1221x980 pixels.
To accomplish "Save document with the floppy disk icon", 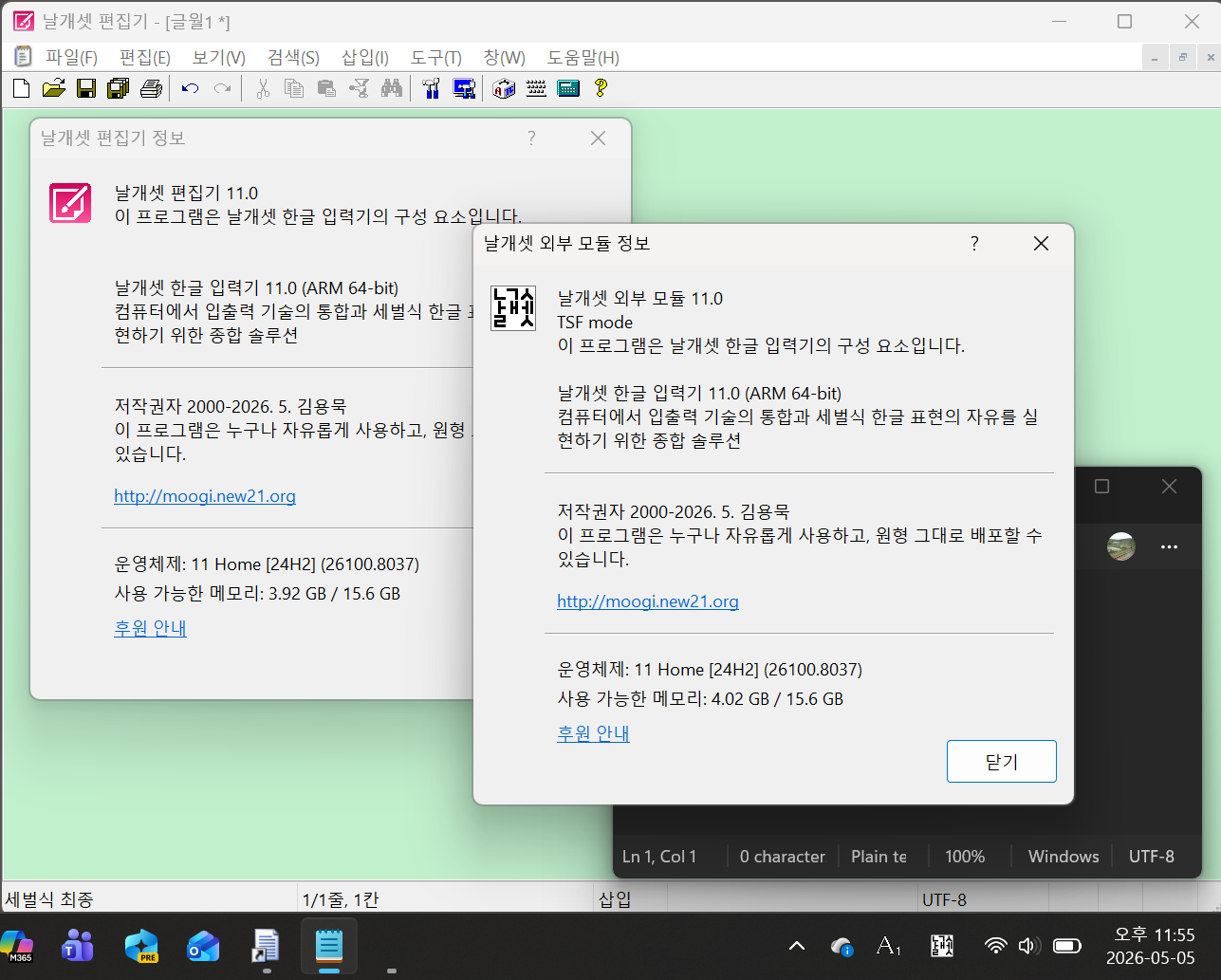I will [86, 89].
